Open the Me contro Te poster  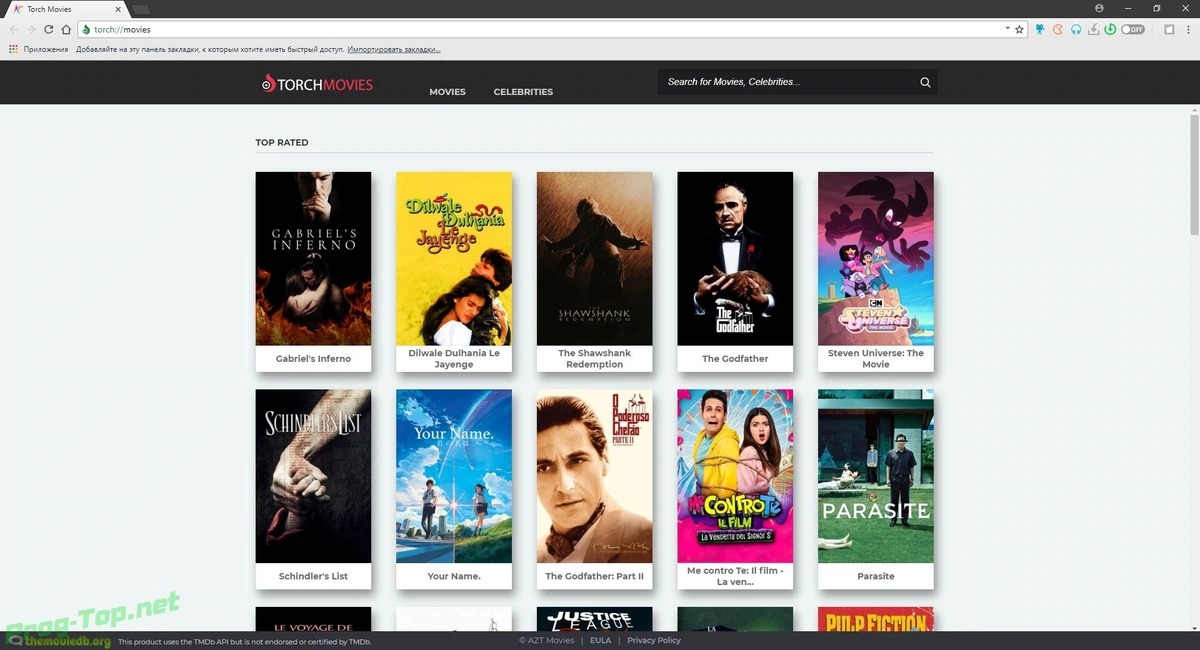(x=735, y=476)
